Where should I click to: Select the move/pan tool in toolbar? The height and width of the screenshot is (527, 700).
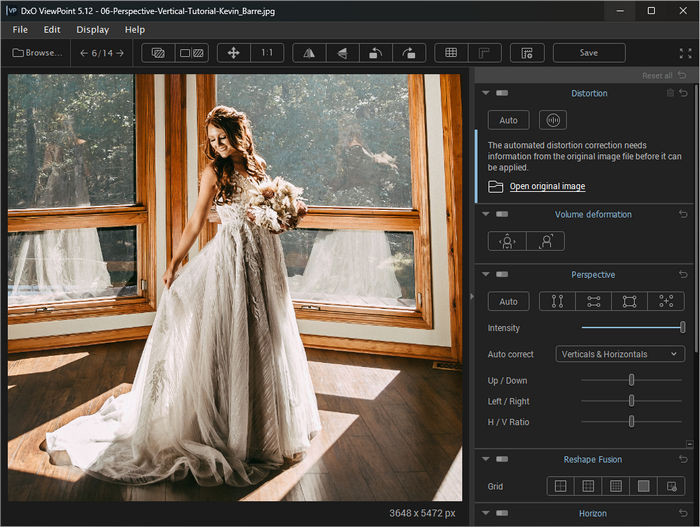point(233,53)
